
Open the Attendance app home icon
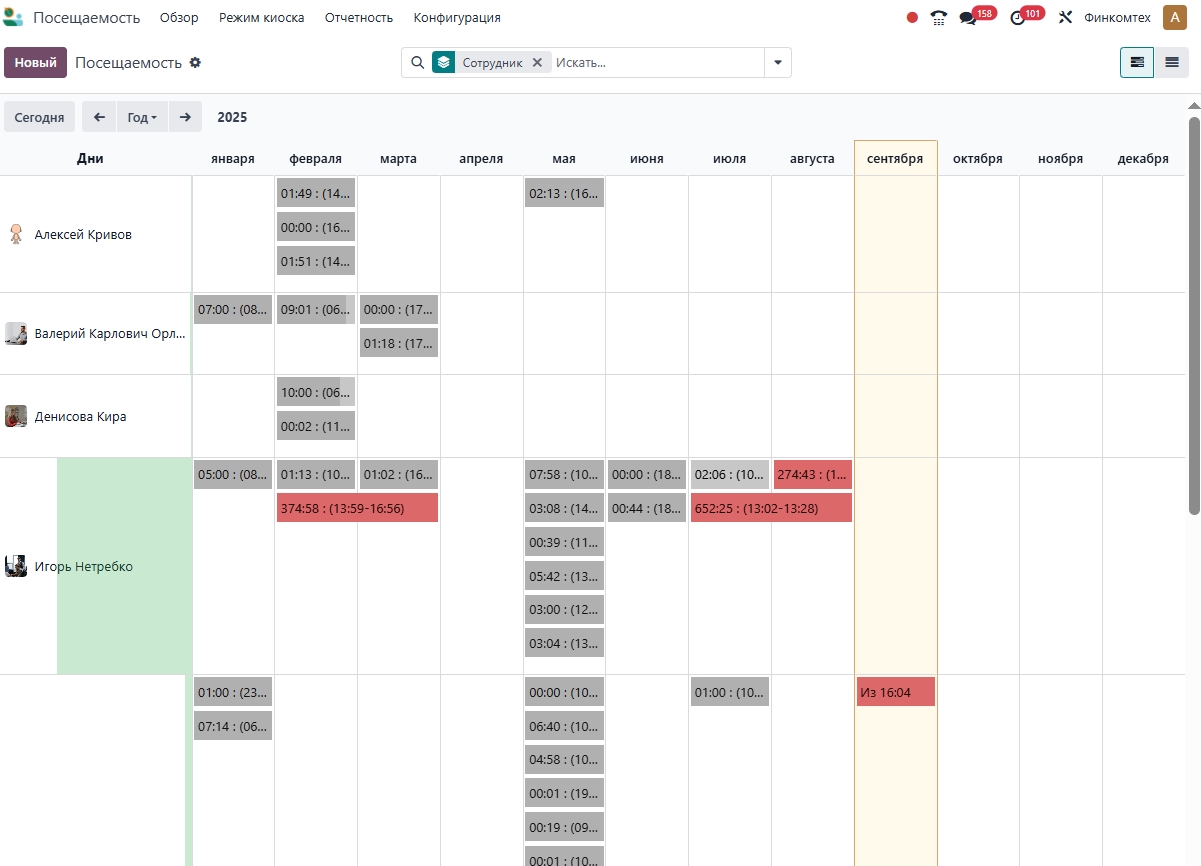[x=13, y=18]
